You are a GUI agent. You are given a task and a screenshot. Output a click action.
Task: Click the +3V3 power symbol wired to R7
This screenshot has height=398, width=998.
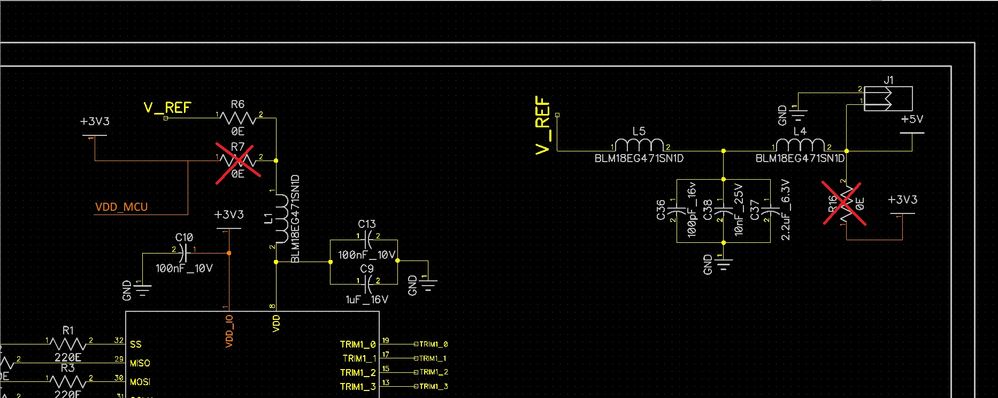94,127
